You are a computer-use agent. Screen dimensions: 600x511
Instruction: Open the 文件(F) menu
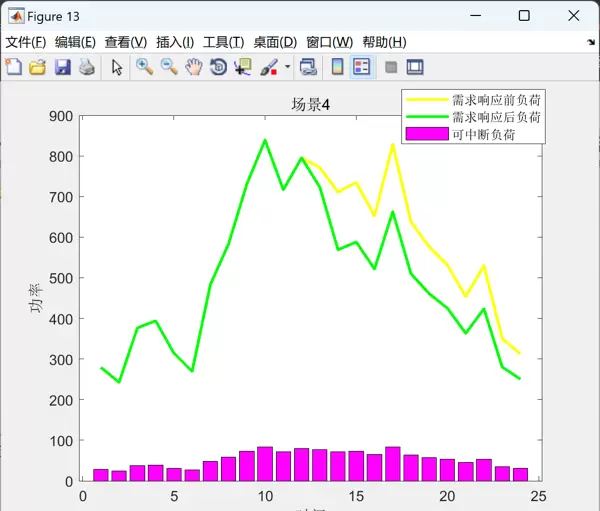click(x=26, y=42)
